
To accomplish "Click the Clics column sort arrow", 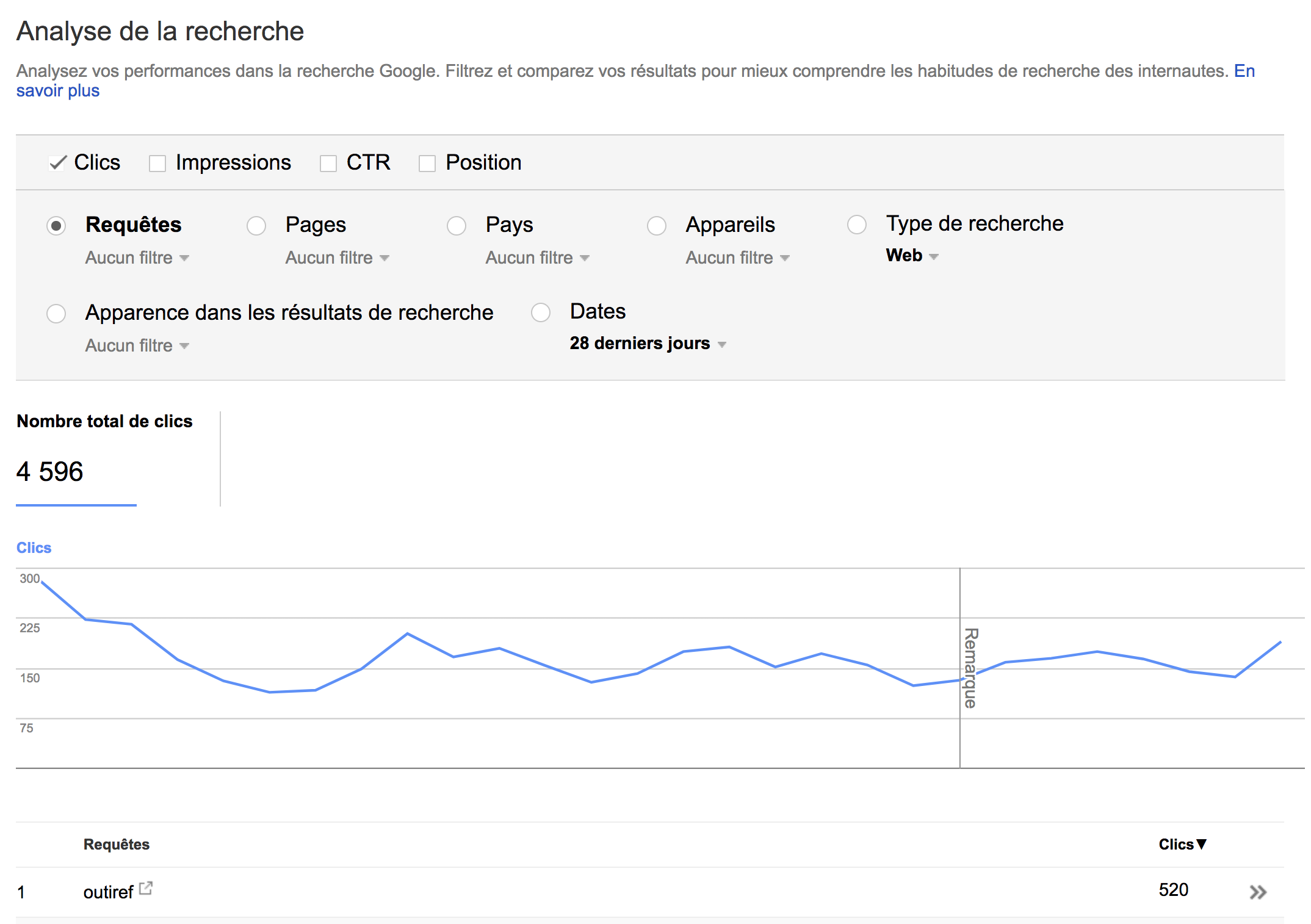I will (1201, 844).
